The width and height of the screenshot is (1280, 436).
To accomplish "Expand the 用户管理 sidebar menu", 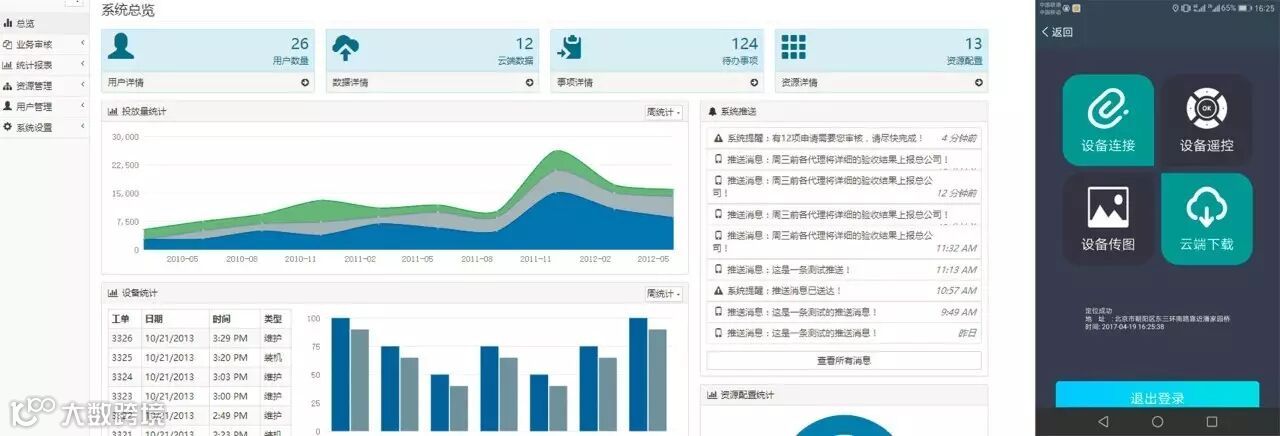I will (x=43, y=106).
